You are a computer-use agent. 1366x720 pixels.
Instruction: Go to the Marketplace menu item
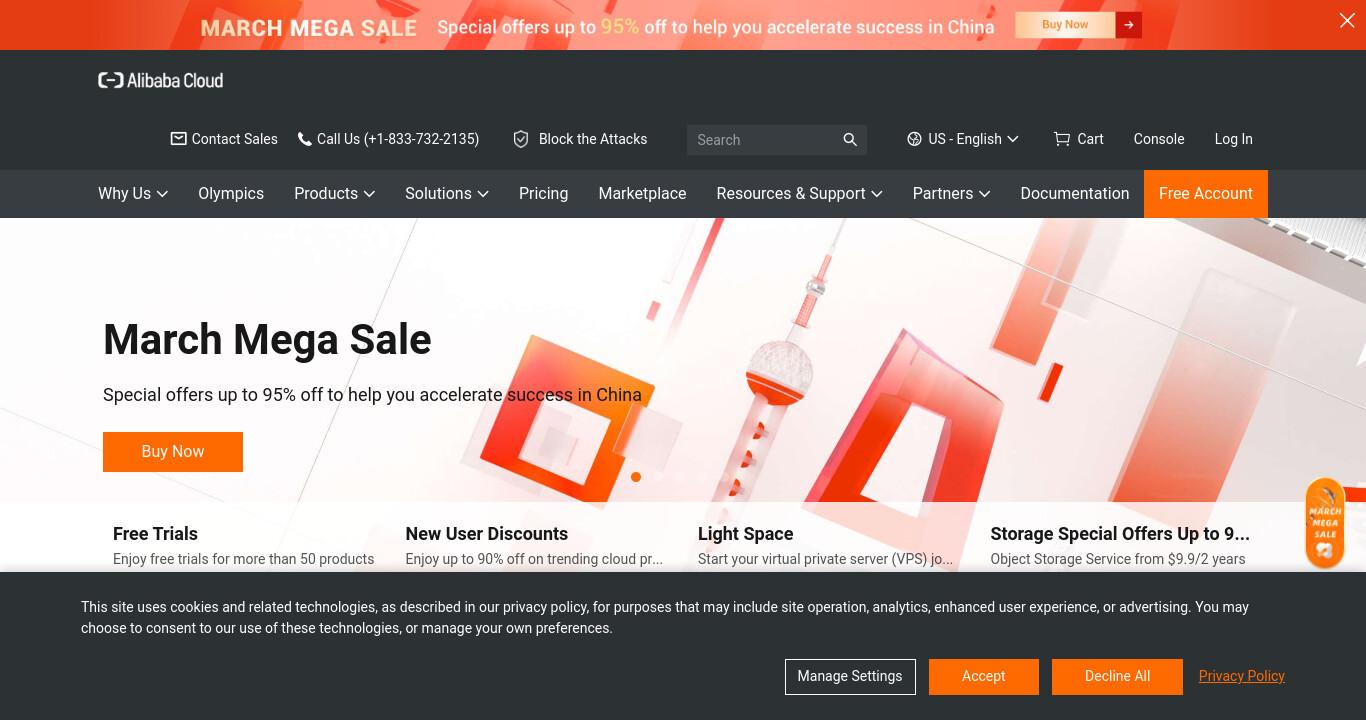[642, 194]
